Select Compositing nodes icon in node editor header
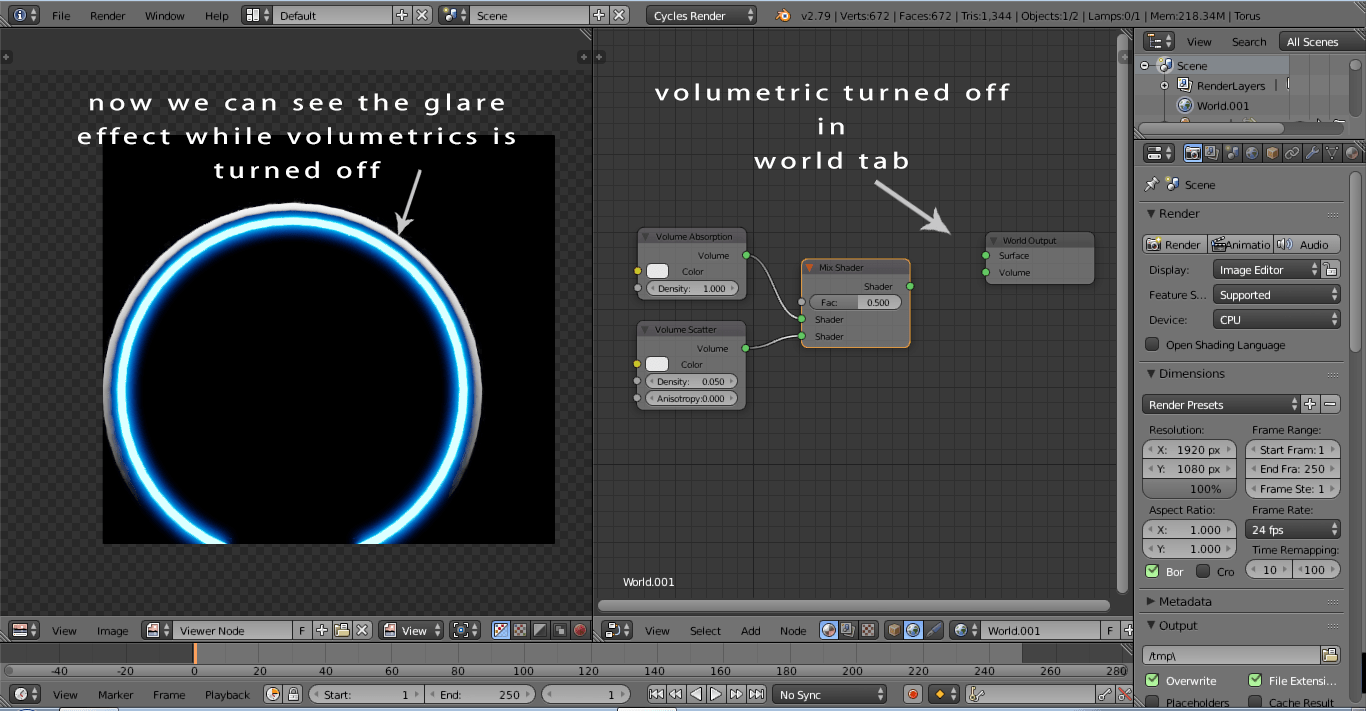 [846, 630]
